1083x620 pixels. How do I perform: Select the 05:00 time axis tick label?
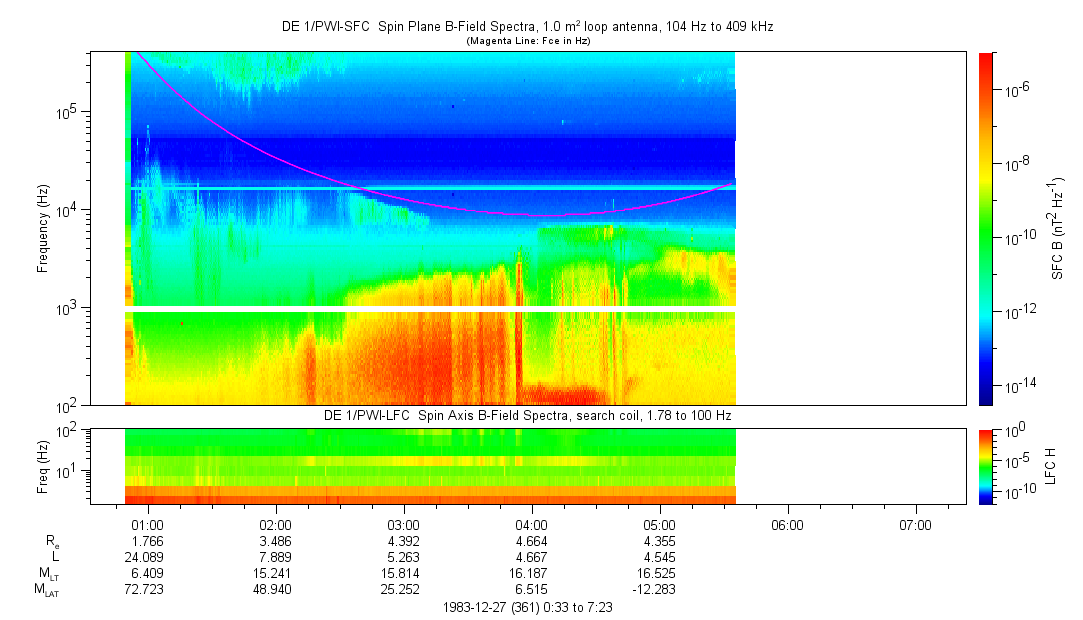coord(660,524)
